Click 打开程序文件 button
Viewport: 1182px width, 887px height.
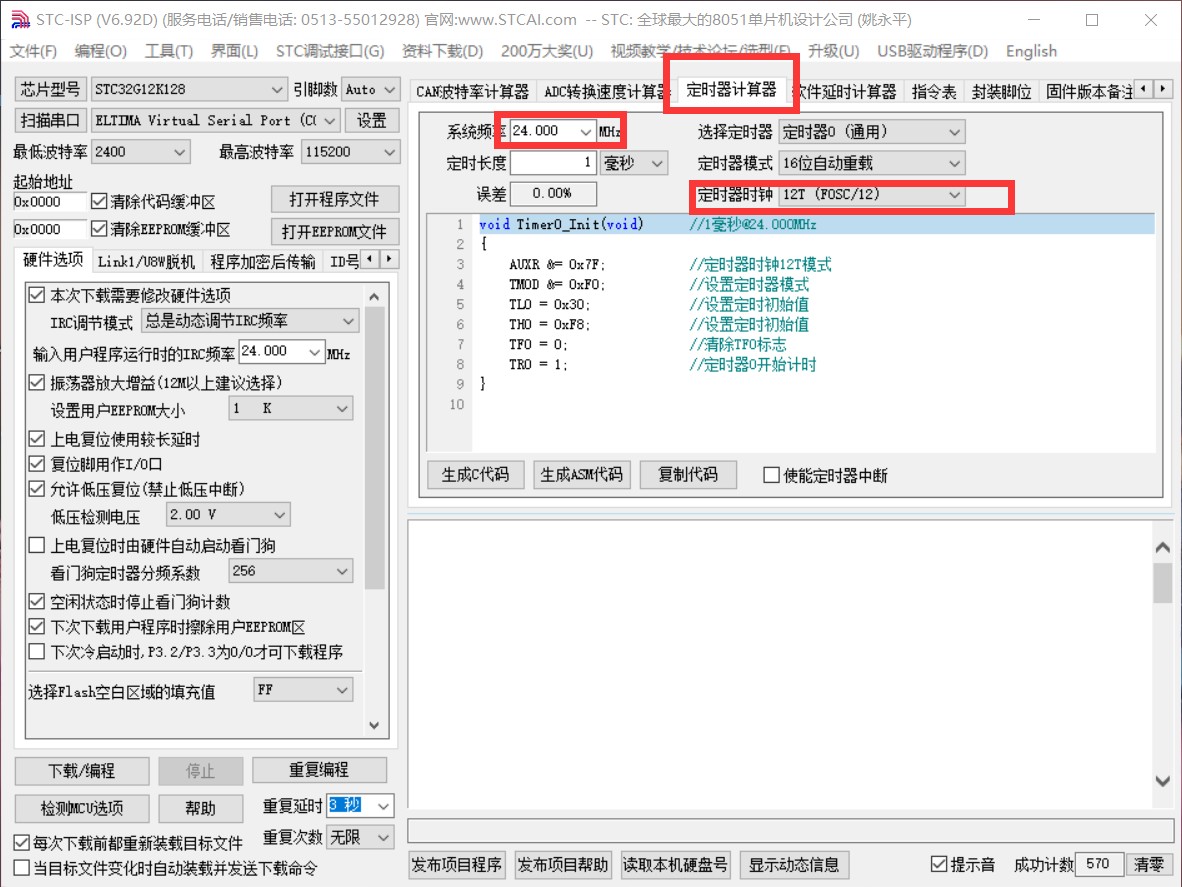tap(334, 199)
